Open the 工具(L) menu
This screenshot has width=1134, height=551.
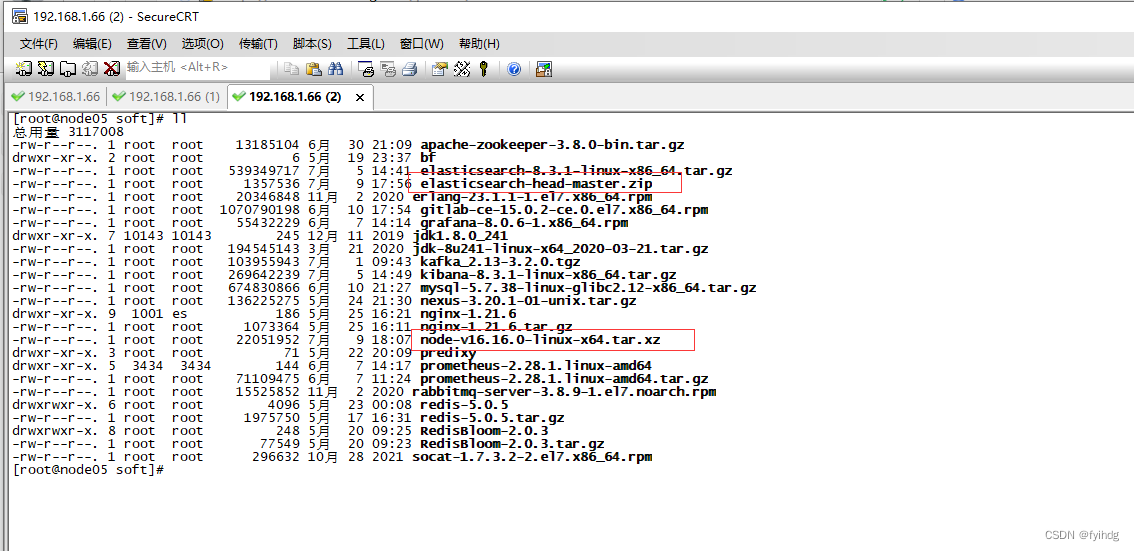pos(366,43)
